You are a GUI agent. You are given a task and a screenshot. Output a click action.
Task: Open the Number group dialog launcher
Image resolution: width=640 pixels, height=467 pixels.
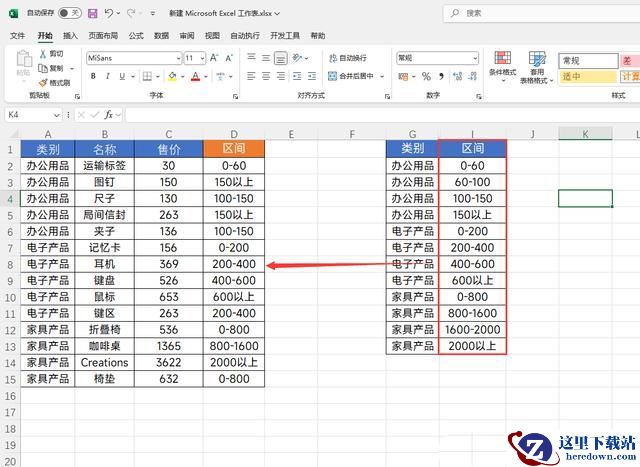479,97
